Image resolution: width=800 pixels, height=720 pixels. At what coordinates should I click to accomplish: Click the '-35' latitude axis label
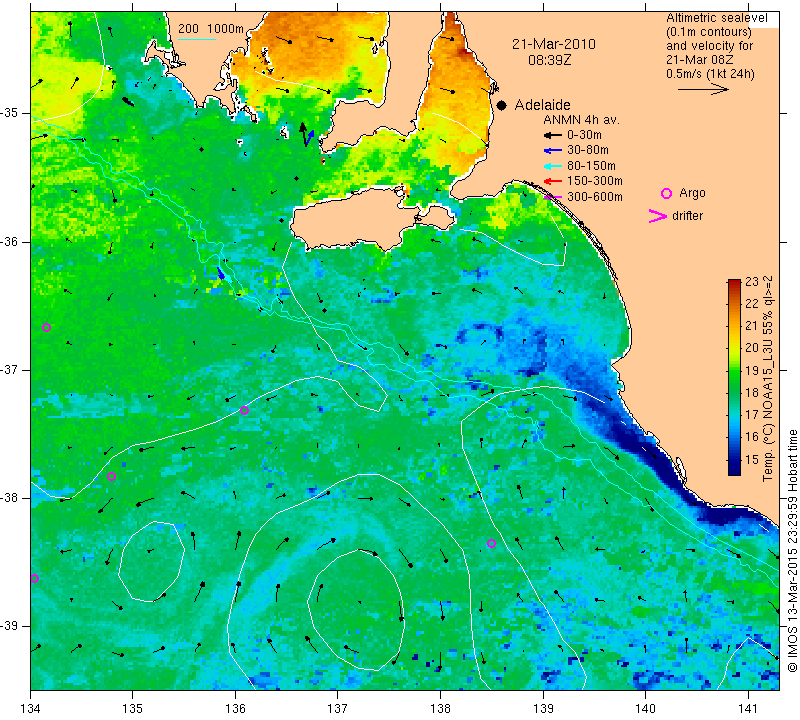coord(9,113)
